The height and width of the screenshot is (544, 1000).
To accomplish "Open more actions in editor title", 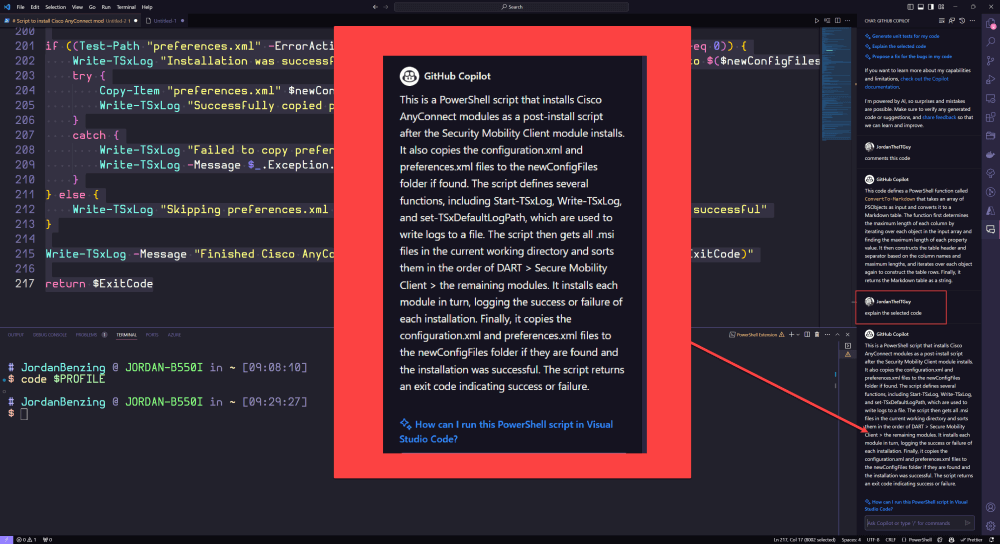I will pos(848,20).
